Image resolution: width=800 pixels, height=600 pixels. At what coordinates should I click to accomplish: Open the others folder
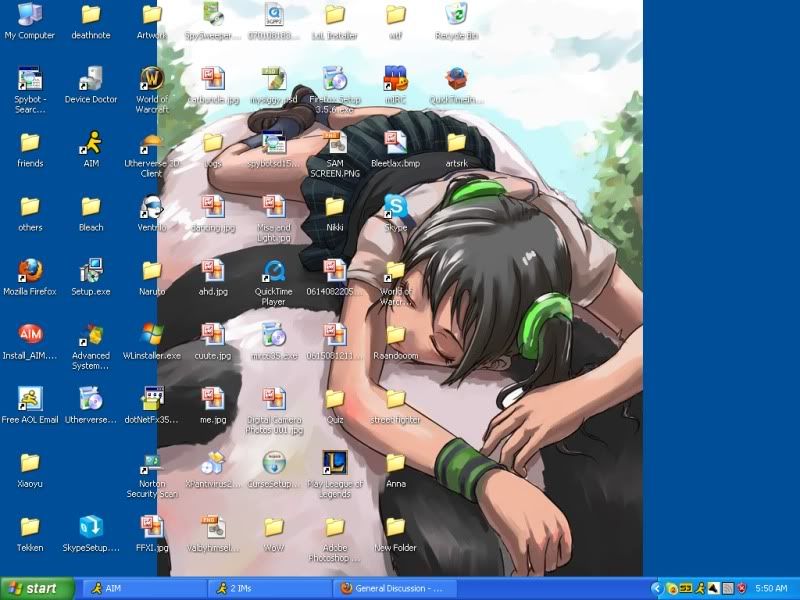tap(30, 213)
